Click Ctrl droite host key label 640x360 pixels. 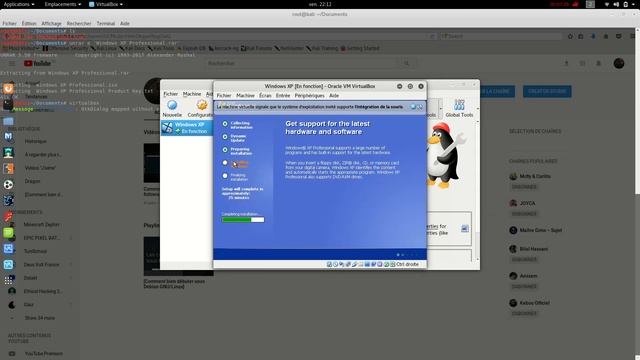407,264
